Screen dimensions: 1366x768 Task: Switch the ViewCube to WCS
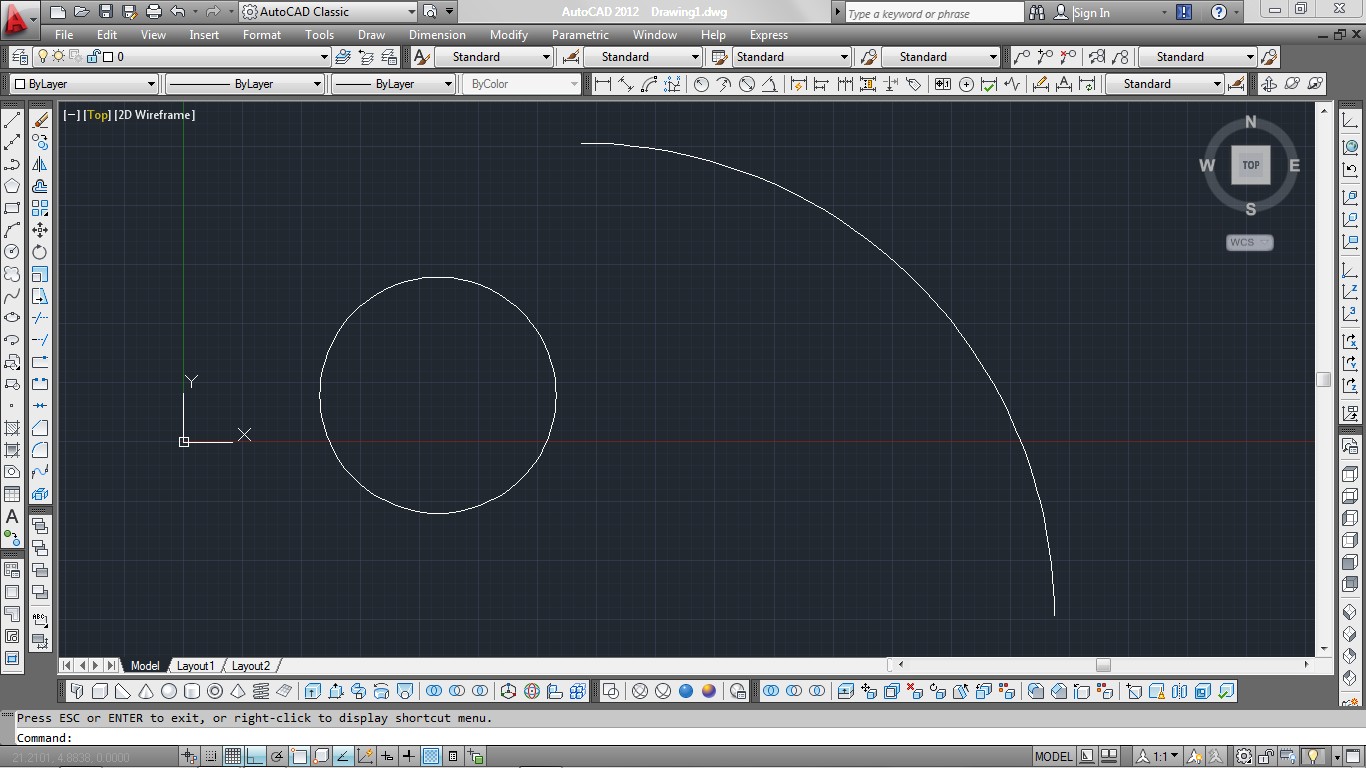coord(1248,242)
